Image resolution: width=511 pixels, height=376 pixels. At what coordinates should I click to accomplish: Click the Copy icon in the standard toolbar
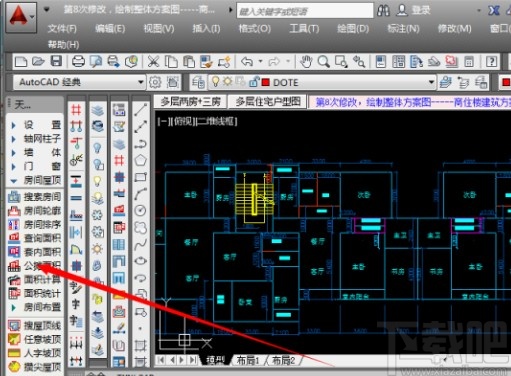coord(171,62)
